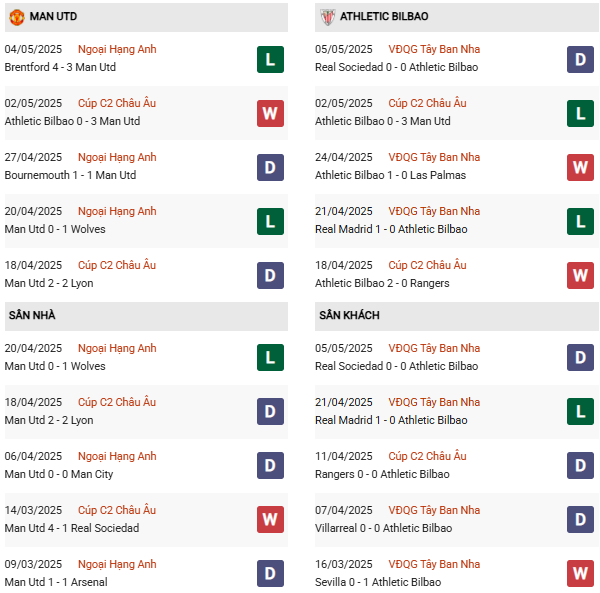Viewport: 600px width, 593px height.
Task: Click the W badge for Athletic Bilbao 2-0 Rangers
Action: [580, 275]
